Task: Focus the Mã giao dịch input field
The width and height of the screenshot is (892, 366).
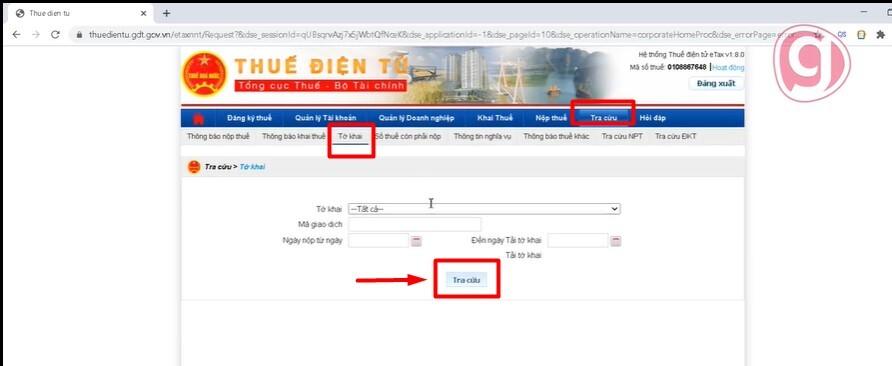Action: click(415, 224)
